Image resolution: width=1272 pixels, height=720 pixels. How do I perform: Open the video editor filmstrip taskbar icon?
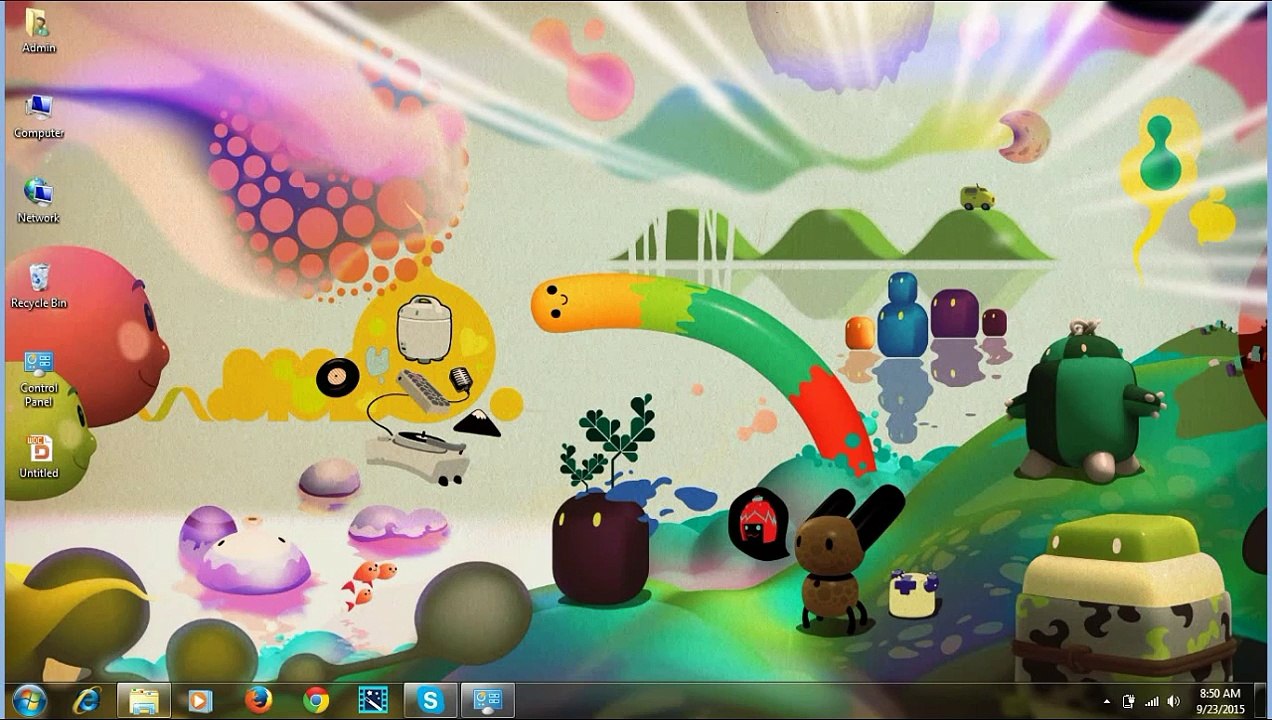pyautogui.click(x=374, y=701)
